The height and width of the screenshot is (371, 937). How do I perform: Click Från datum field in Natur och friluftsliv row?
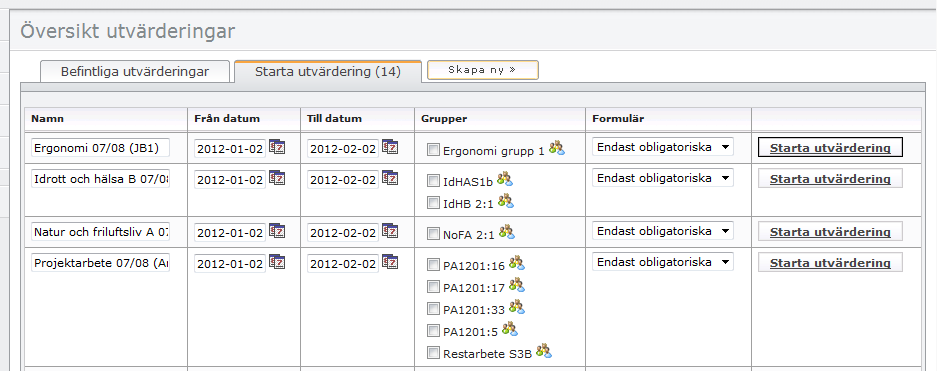tap(230, 232)
